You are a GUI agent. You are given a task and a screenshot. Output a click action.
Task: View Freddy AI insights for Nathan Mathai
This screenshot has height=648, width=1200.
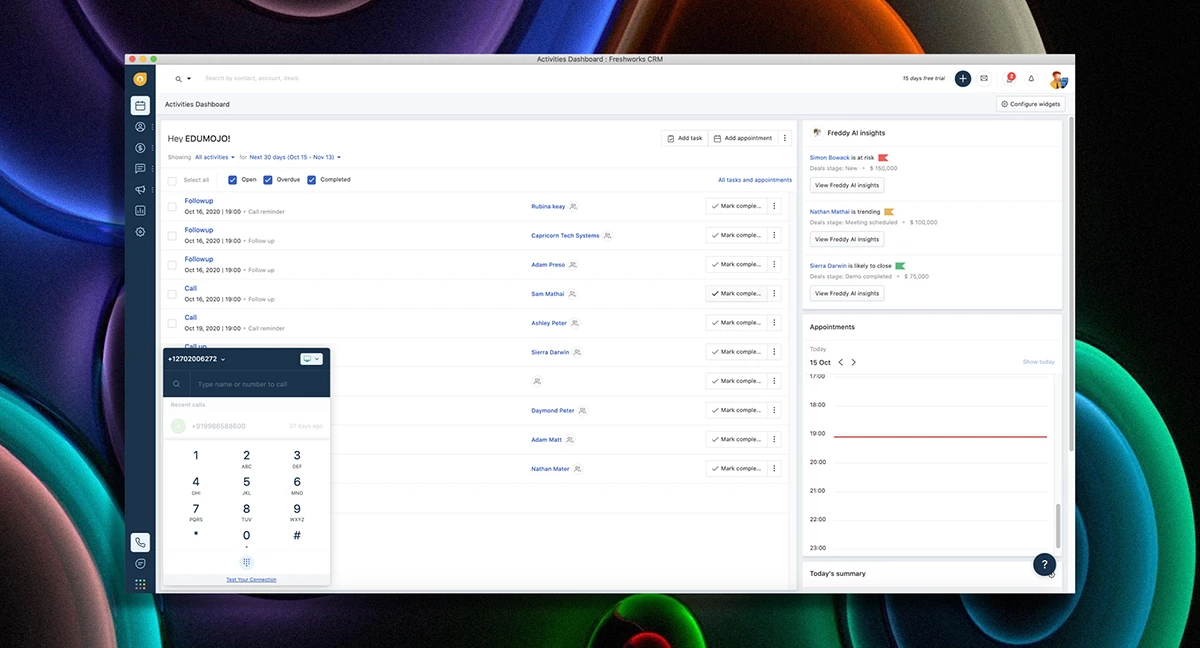click(847, 239)
